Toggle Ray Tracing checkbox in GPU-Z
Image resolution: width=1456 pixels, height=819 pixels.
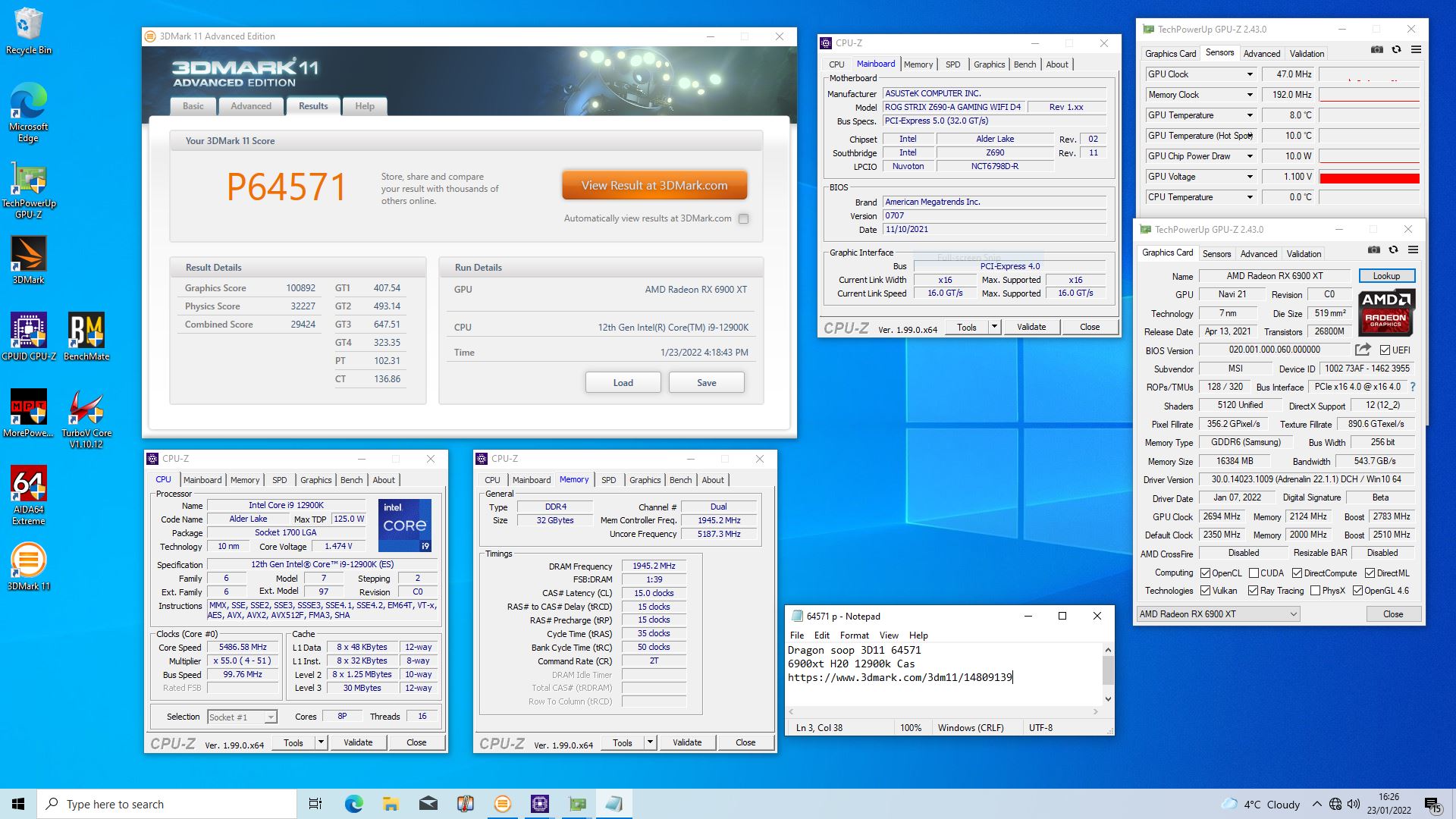(x=1253, y=591)
